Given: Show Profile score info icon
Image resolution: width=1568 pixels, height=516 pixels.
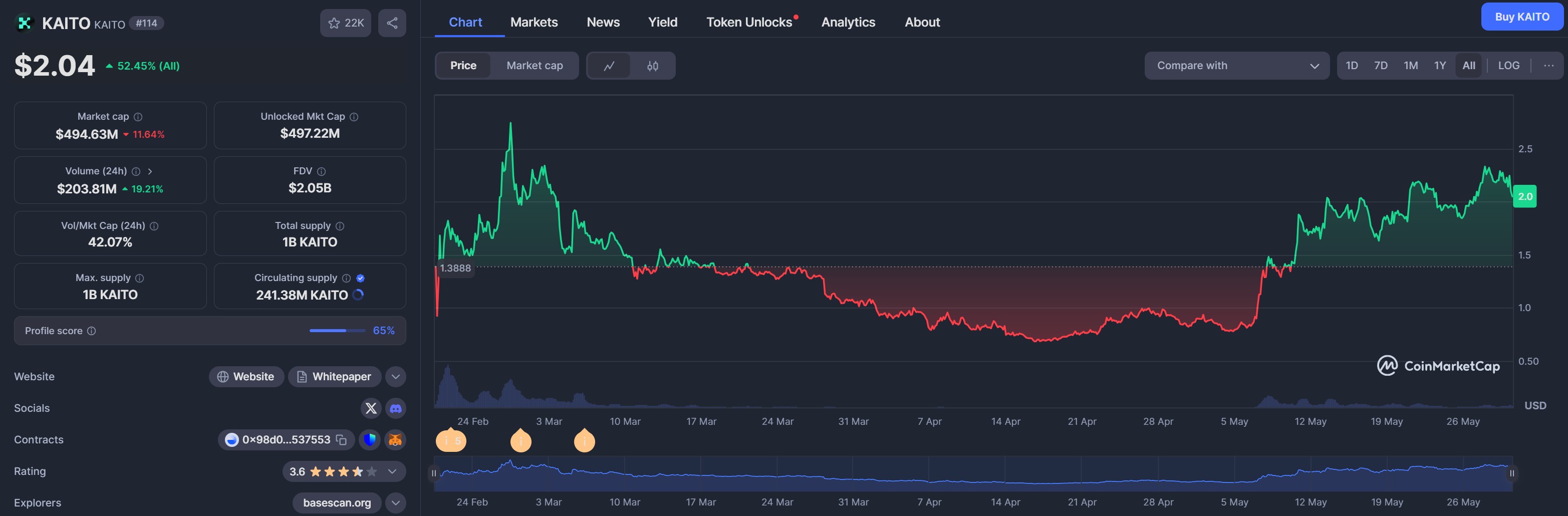Looking at the screenshot, I should pos(91,331).
